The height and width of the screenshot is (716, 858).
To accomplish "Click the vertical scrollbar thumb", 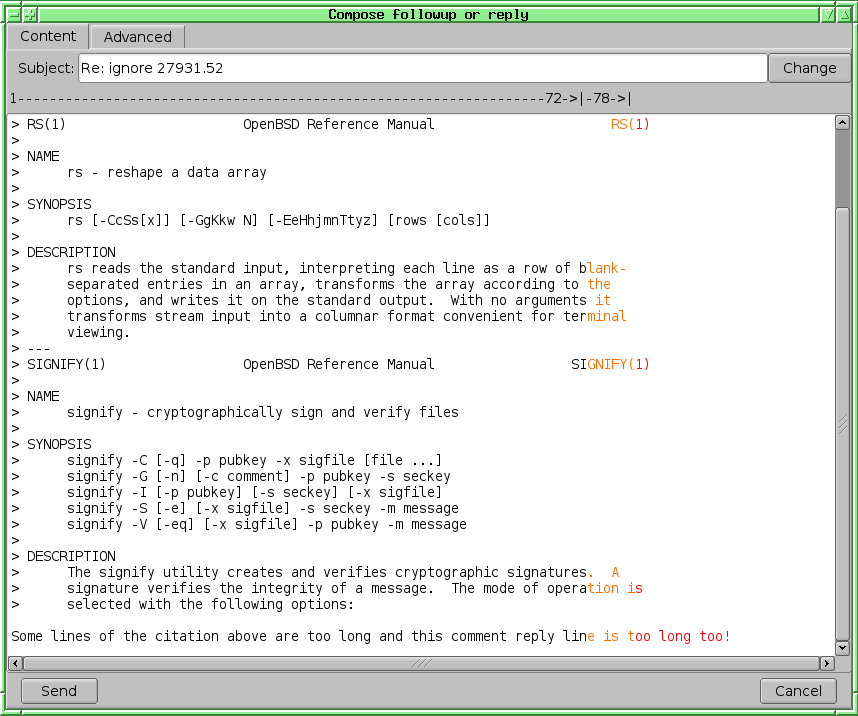I will coord(842,165).
